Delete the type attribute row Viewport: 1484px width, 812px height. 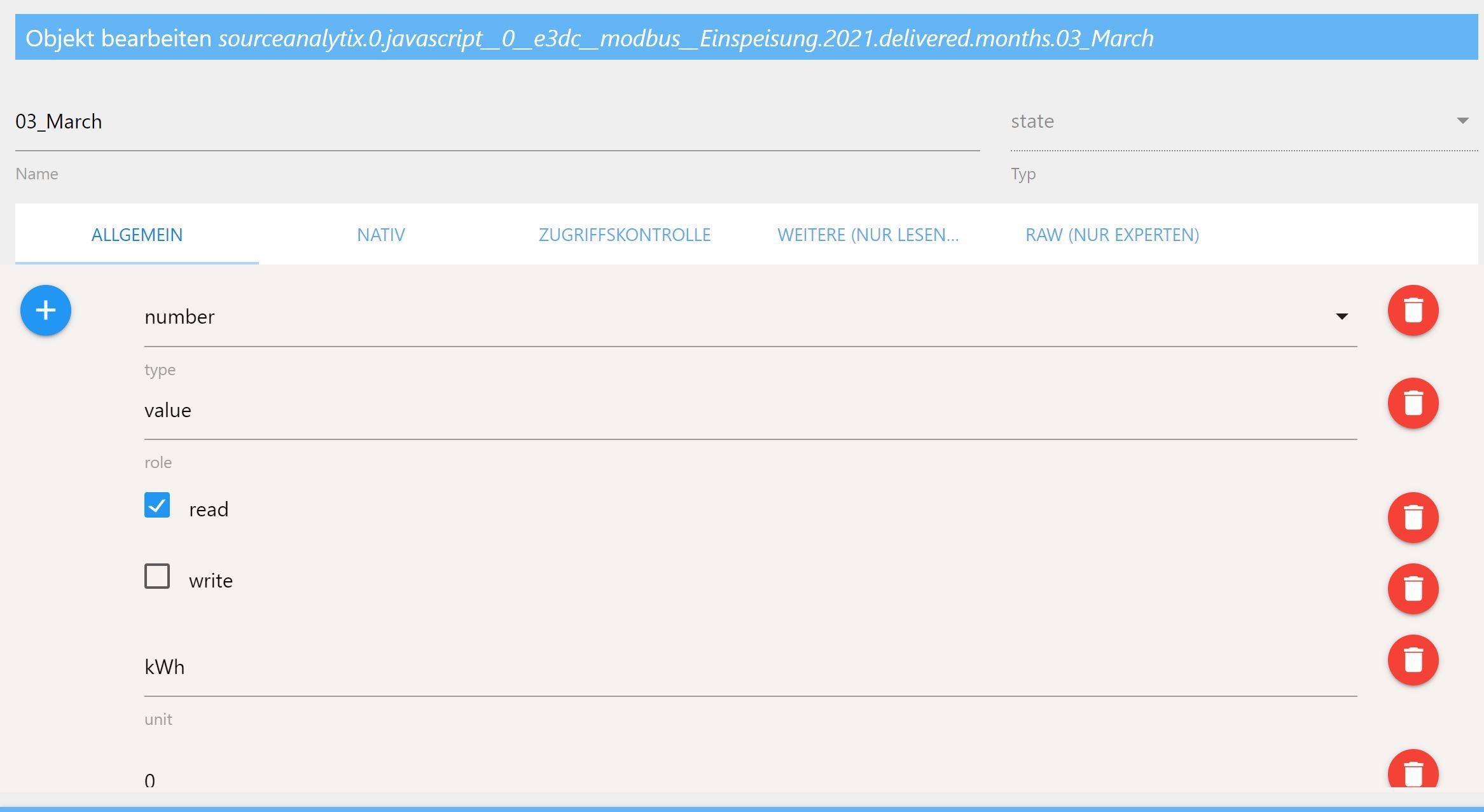pos(1413,310)
